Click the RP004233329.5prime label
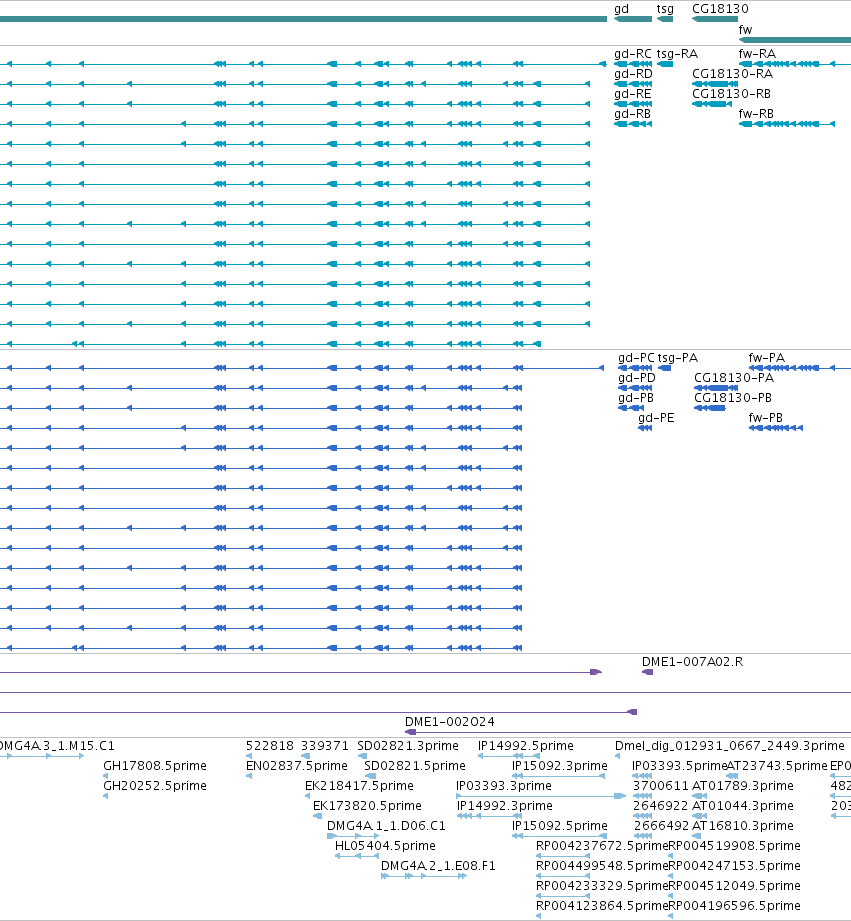The width and height of the screenshot is (851, 921). click(603, 886)
